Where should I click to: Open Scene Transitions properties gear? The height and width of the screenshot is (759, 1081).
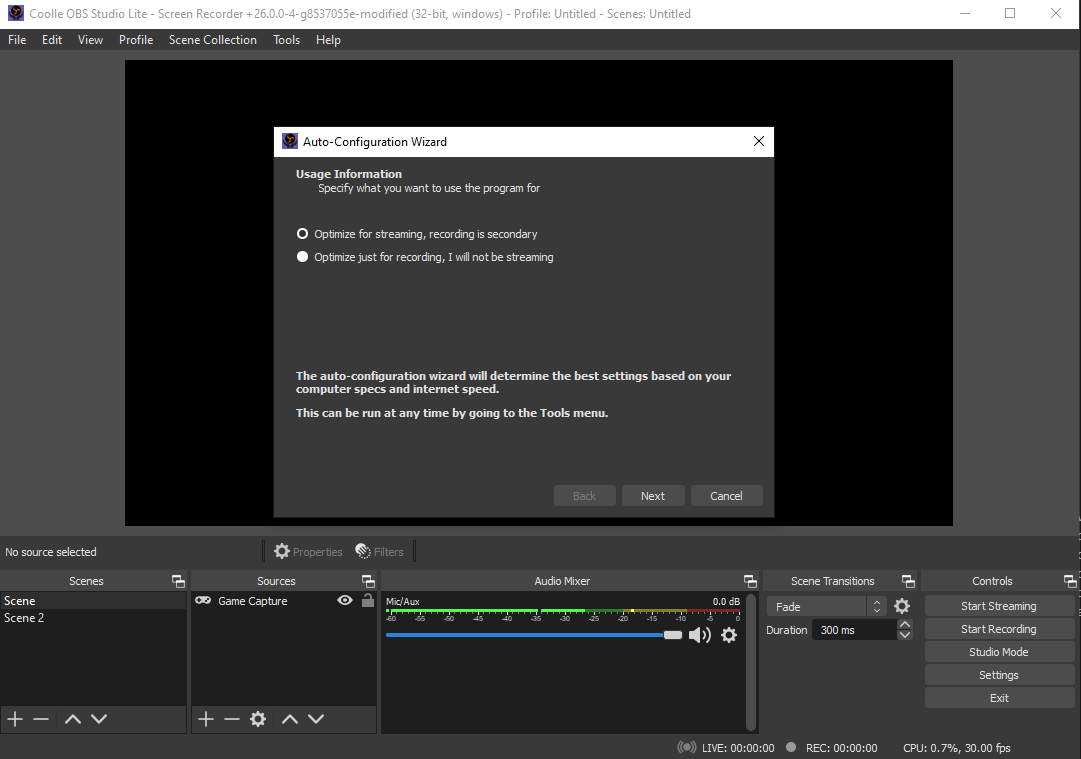tap(902, 606)
